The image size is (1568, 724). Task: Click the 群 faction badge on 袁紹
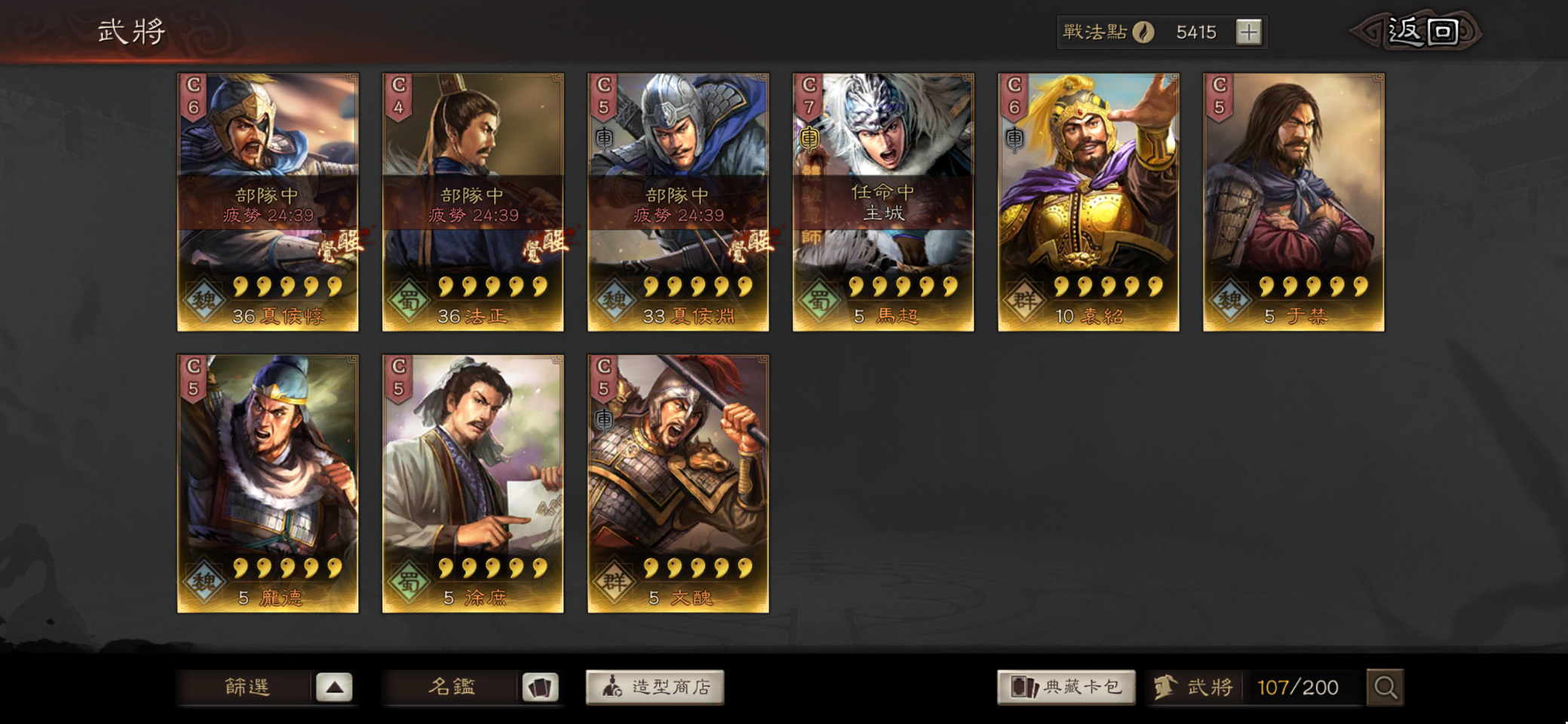[x=1025, y=301]
